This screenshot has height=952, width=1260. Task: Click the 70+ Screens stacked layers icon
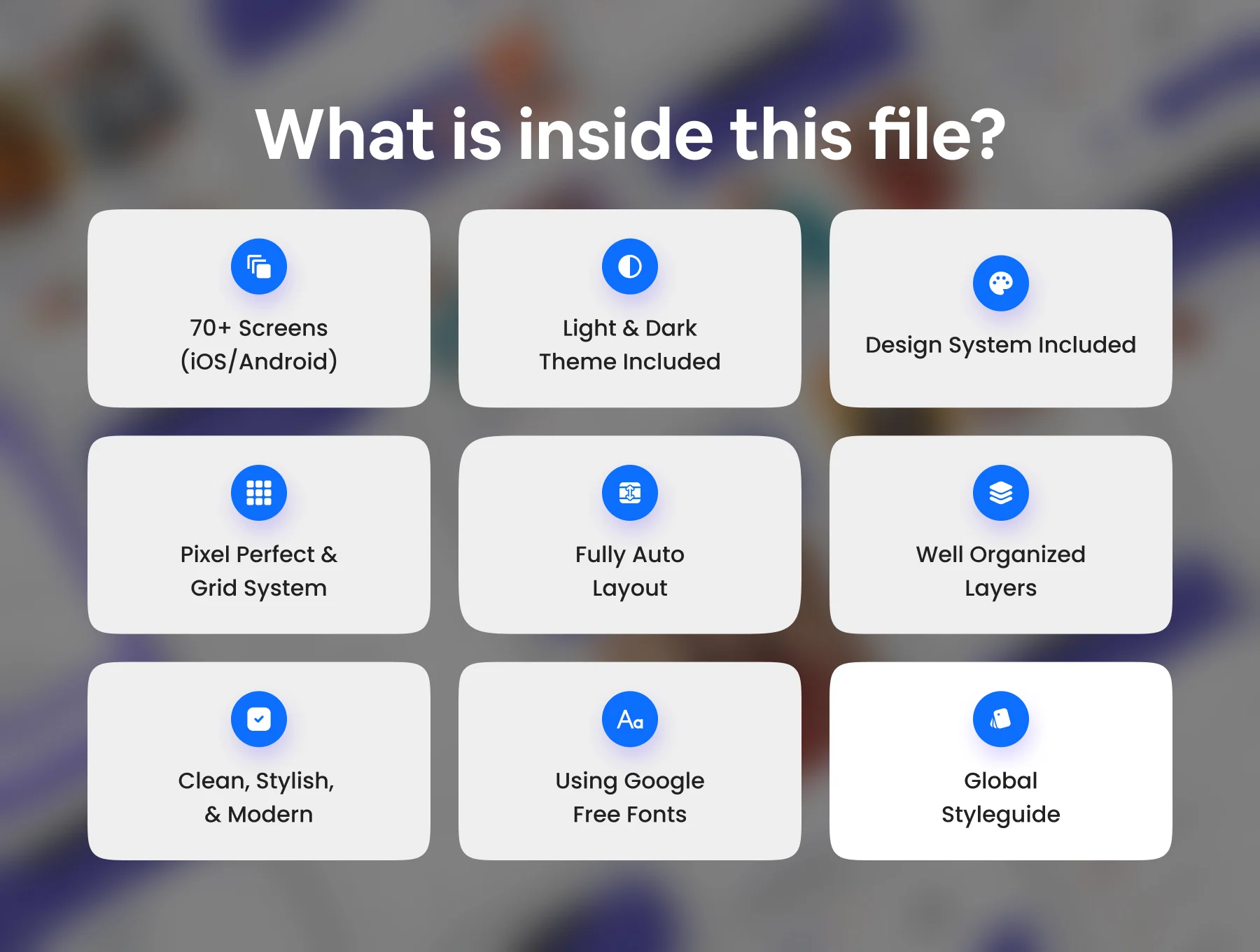(x=259, y=266)
